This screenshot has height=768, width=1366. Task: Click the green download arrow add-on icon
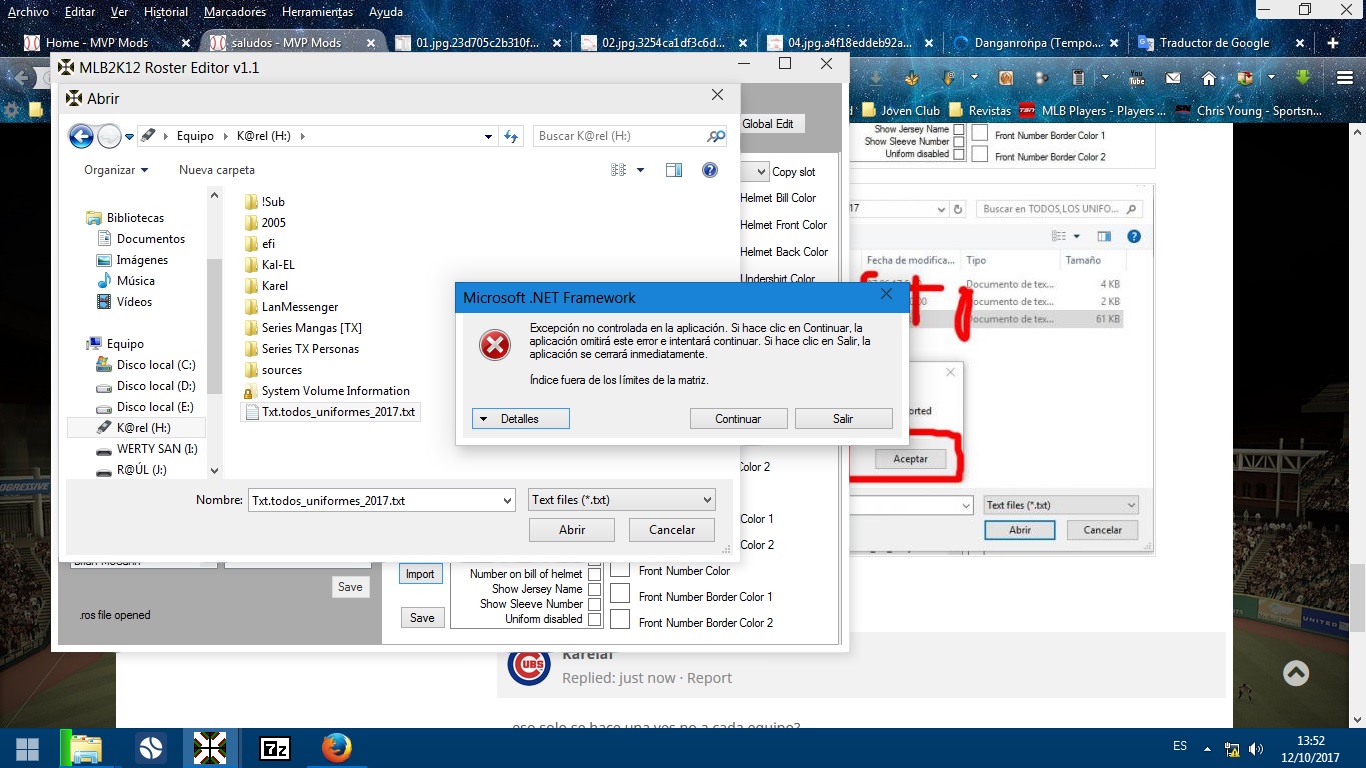tap(1303, 77)
